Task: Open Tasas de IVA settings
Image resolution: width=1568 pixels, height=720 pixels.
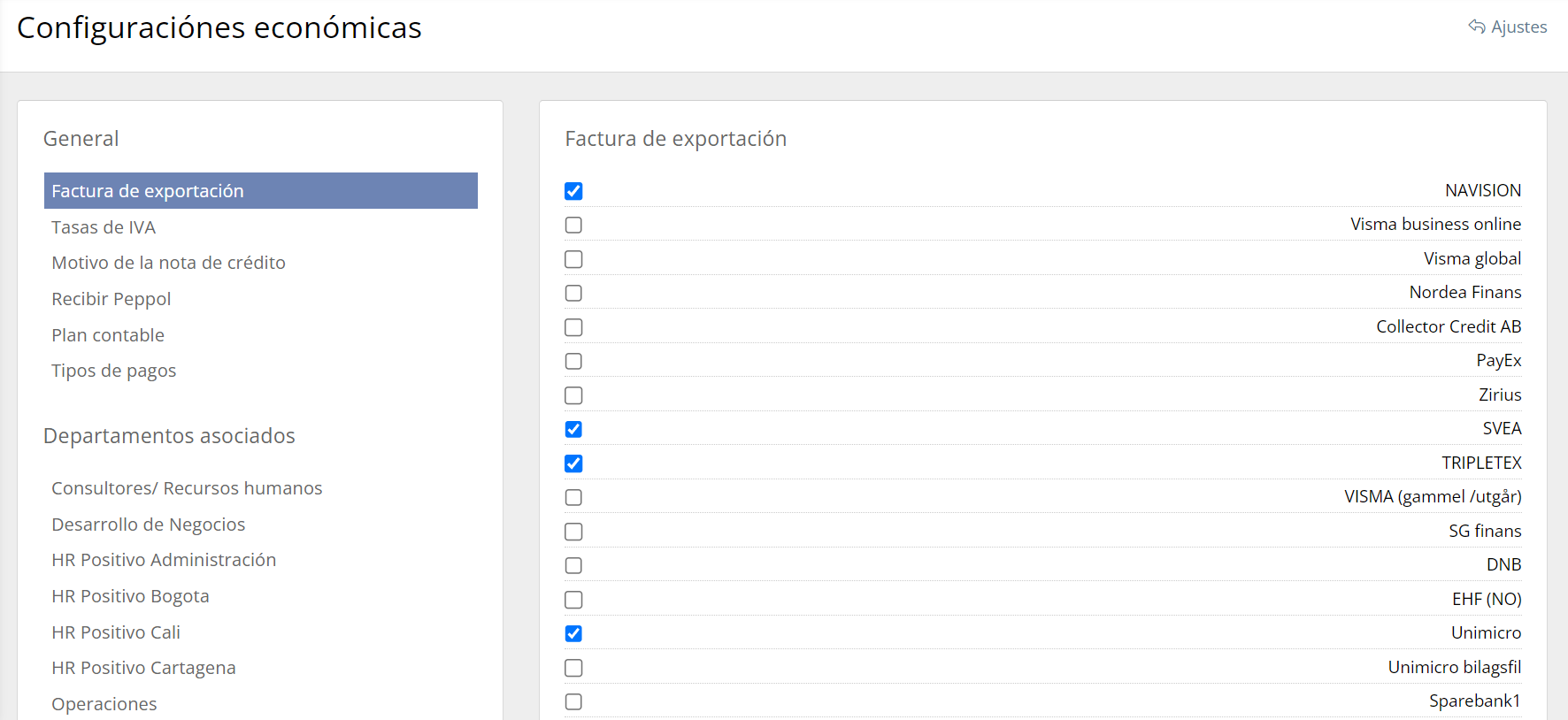Action: (x=104, y=227)
